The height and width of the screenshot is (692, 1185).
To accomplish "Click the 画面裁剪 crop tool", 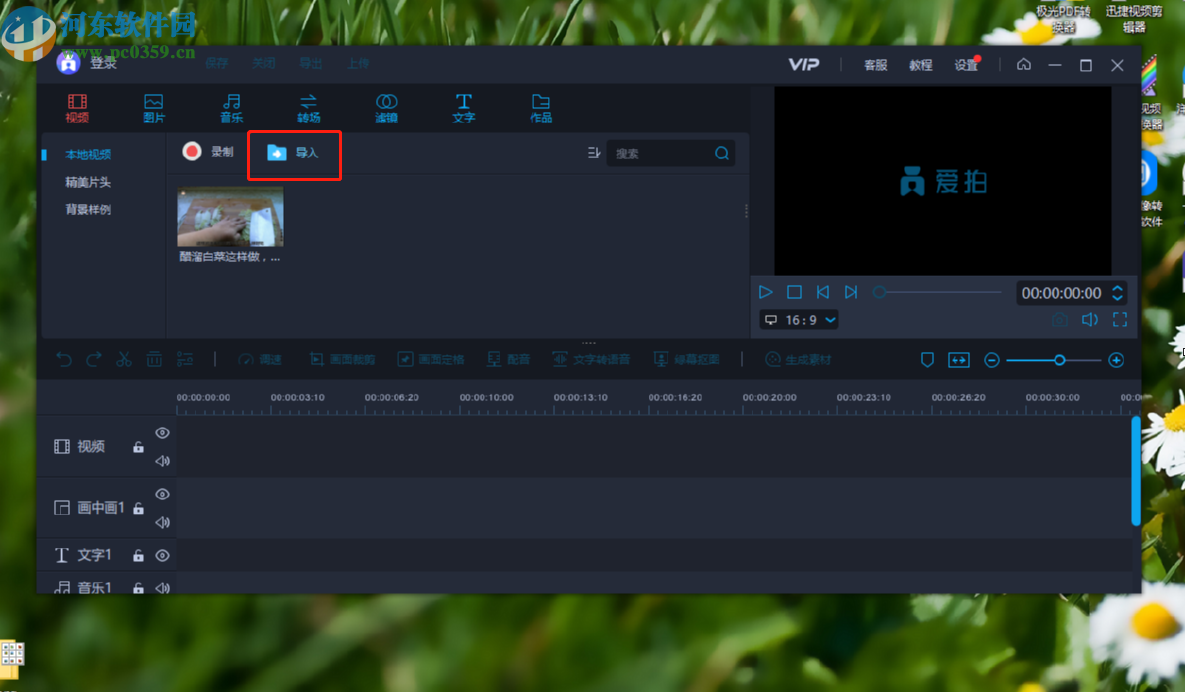I will (x=342, y=360).
